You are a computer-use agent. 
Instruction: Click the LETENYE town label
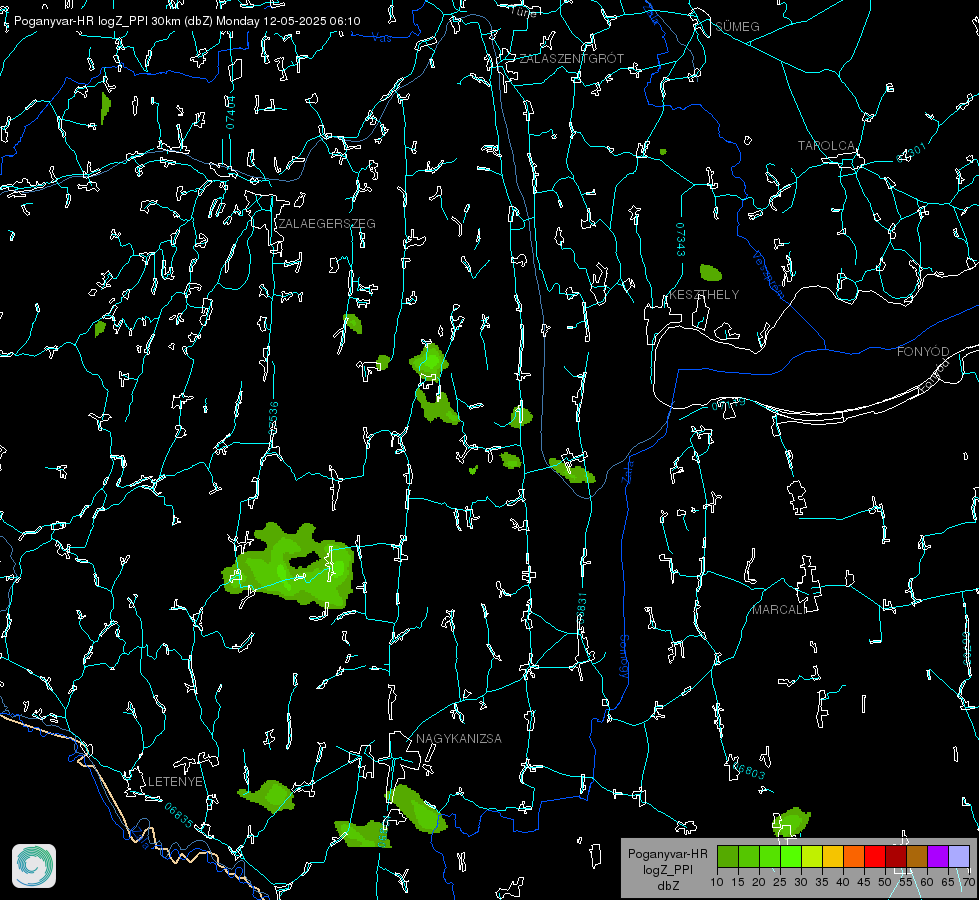pos(175,781)
